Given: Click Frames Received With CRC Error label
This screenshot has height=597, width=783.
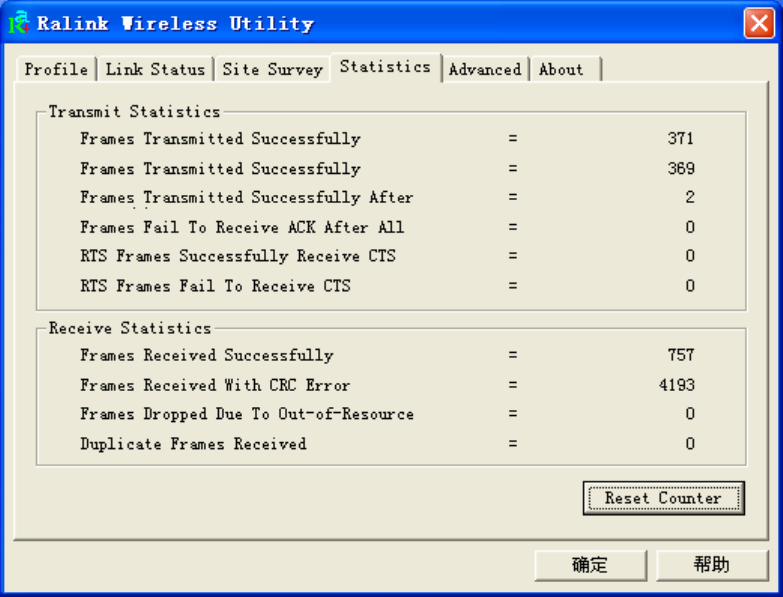Looking at the screenshot, I should click(215, 385).
